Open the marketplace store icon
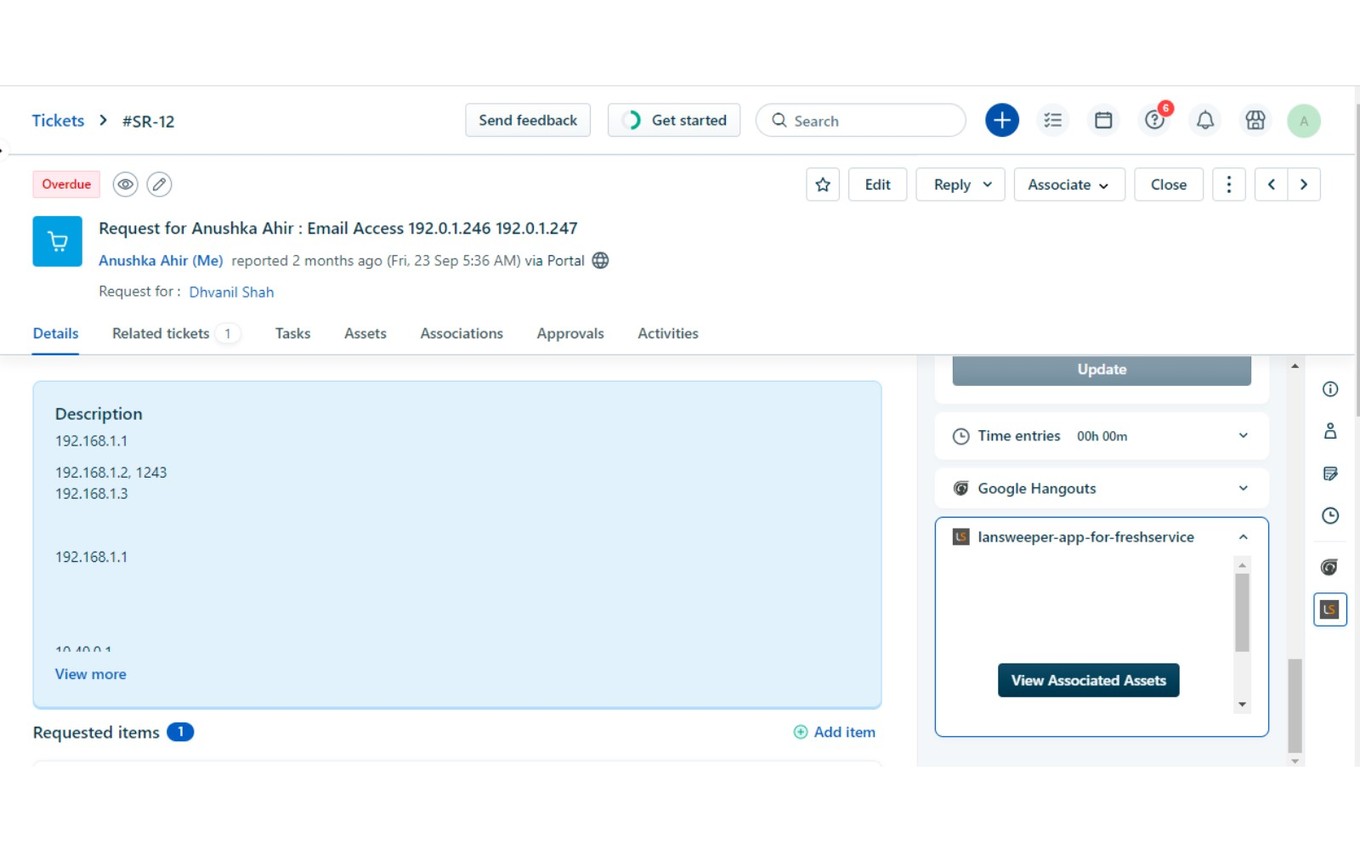This screenshot has width=1360, height=850. pyautogui.click(x=1255, y=120)
